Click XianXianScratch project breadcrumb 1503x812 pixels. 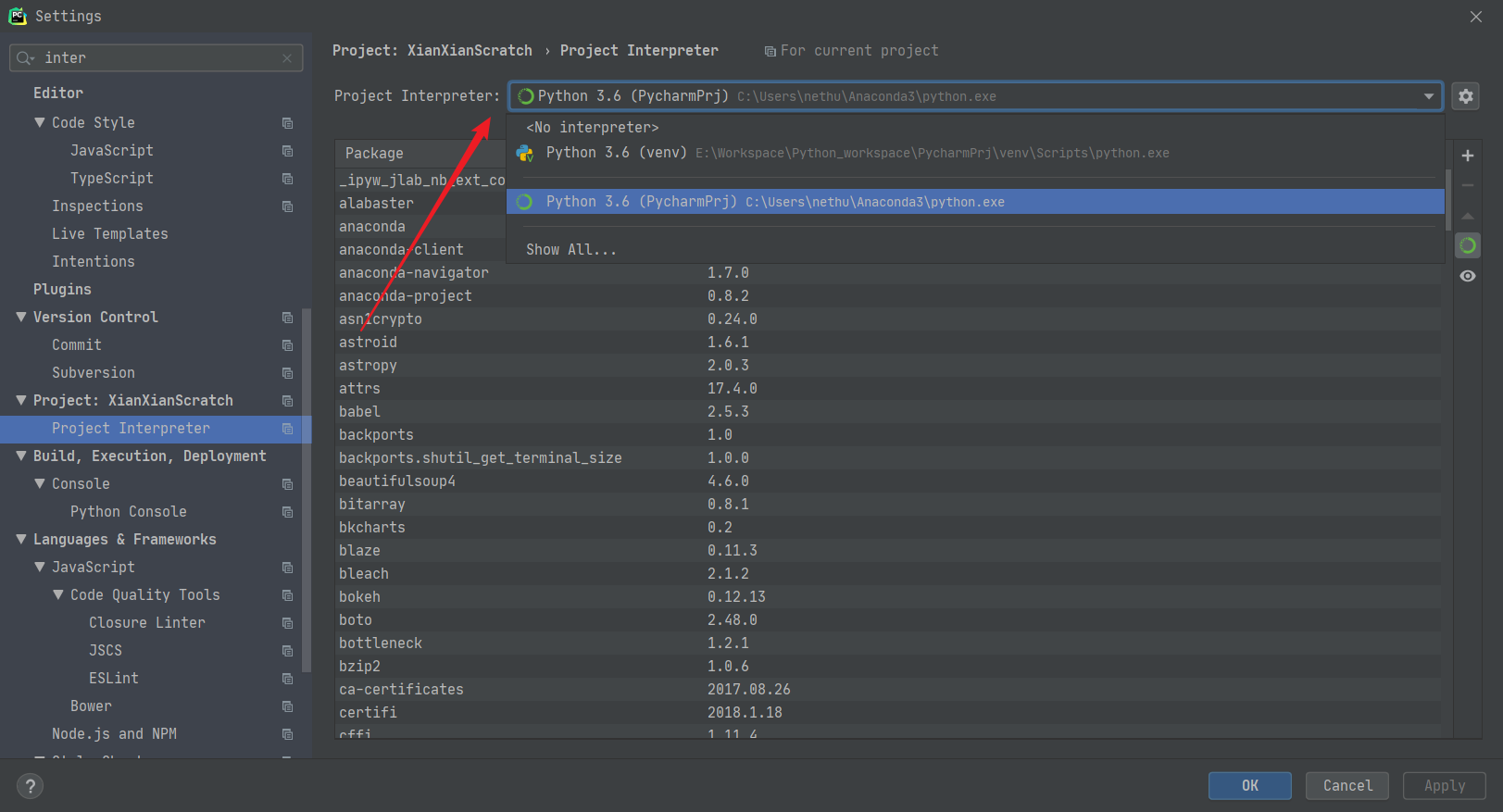pos(432,51)
